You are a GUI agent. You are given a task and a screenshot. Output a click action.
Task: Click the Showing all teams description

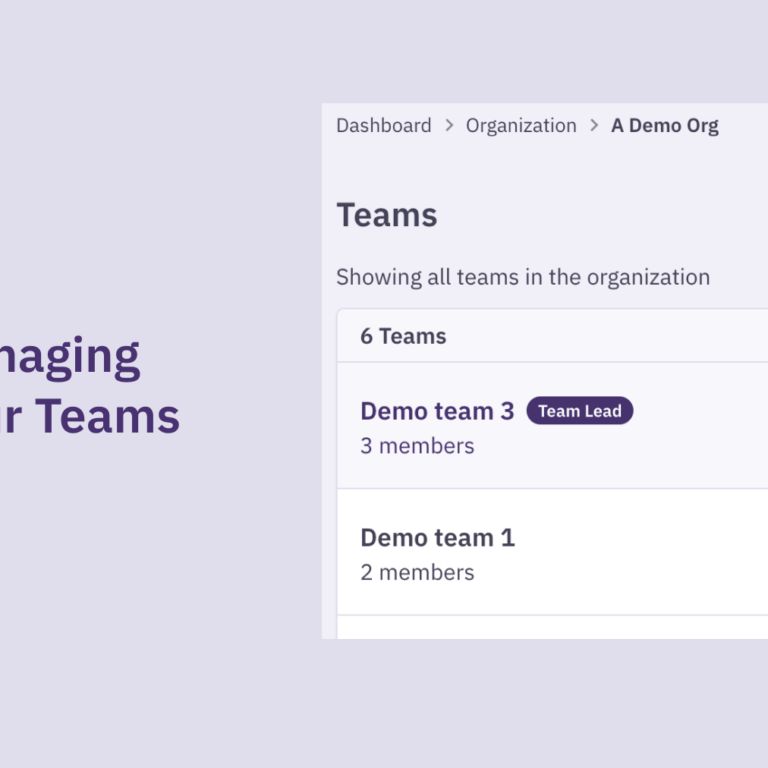[522, 277]
